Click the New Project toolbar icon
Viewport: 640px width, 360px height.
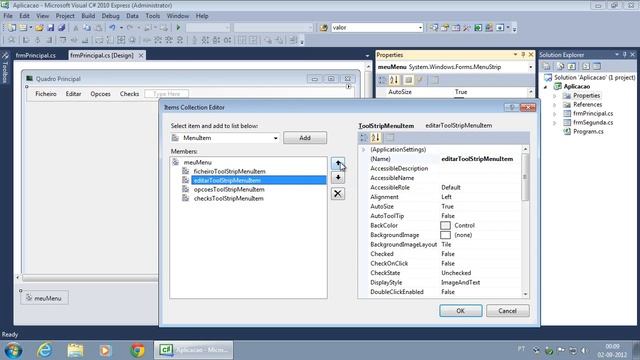coord(12,28)
